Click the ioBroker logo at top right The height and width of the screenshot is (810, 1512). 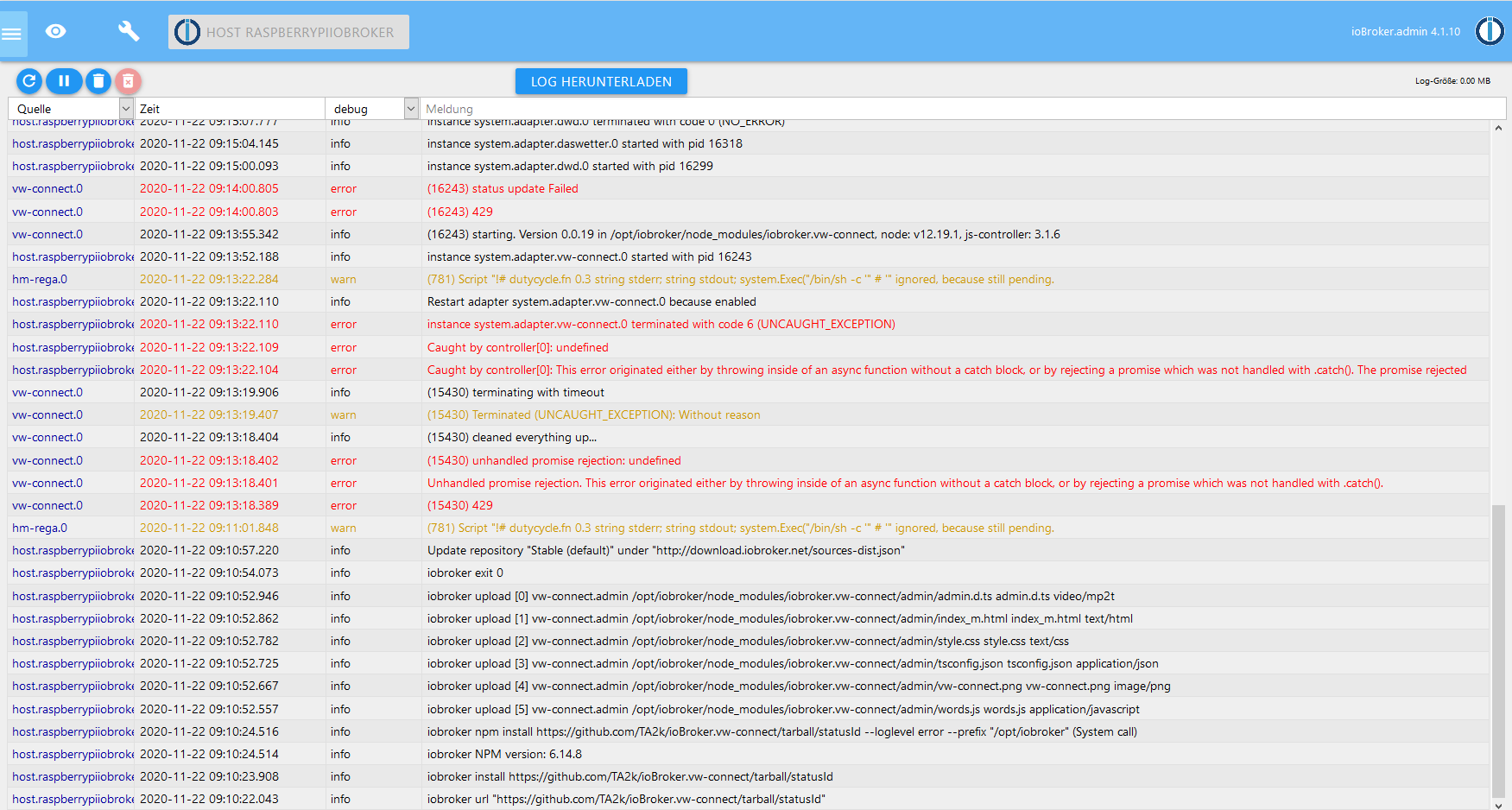point(1490,31)
